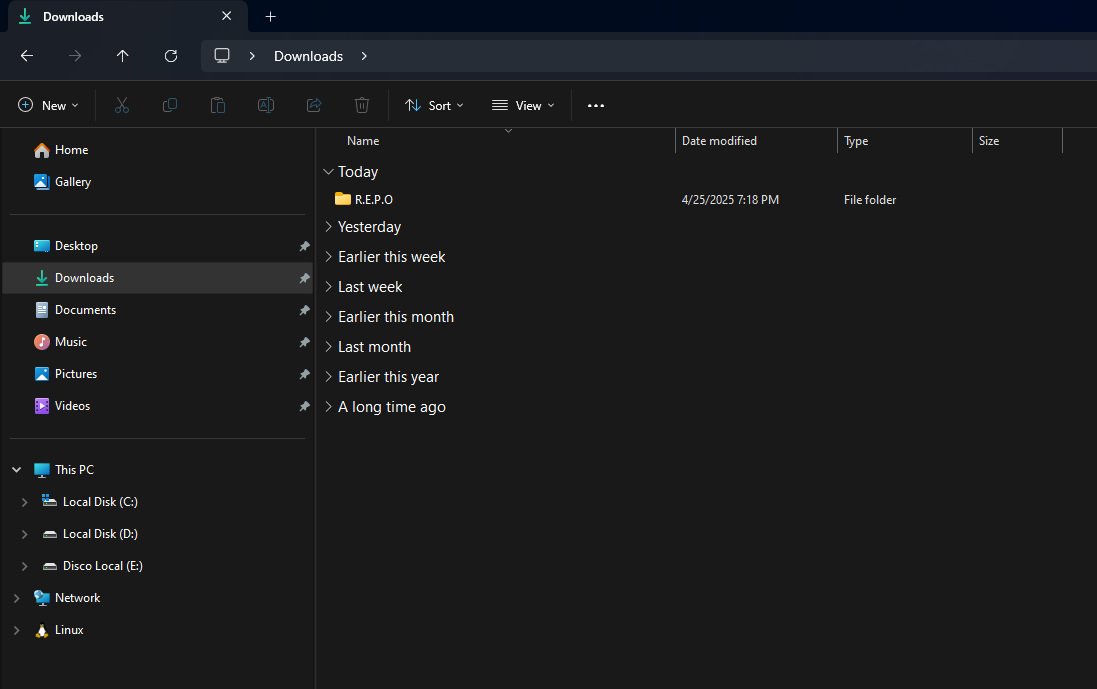This screenshot has width=1097, height=689.
Task: Click the Rename icon in toolbar
Action: point(266,105)
